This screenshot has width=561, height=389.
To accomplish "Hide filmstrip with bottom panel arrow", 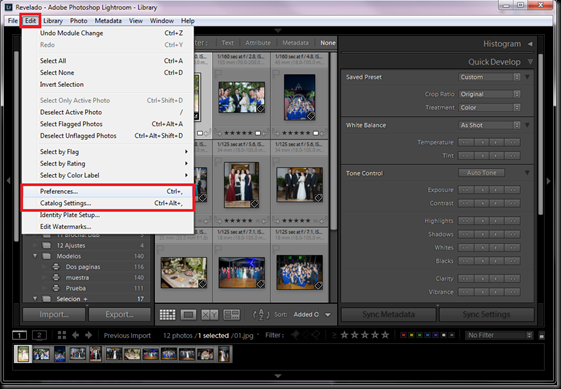I will [278, 376].
